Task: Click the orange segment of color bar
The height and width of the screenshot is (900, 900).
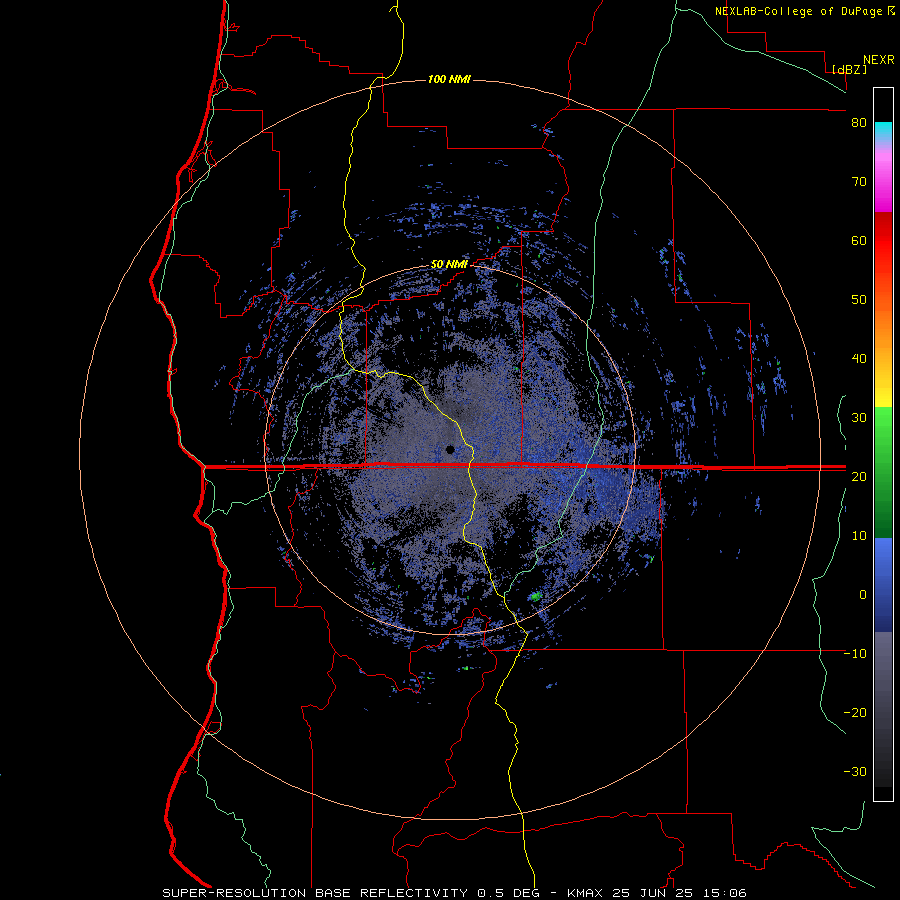Action: (x=883, y=330)
